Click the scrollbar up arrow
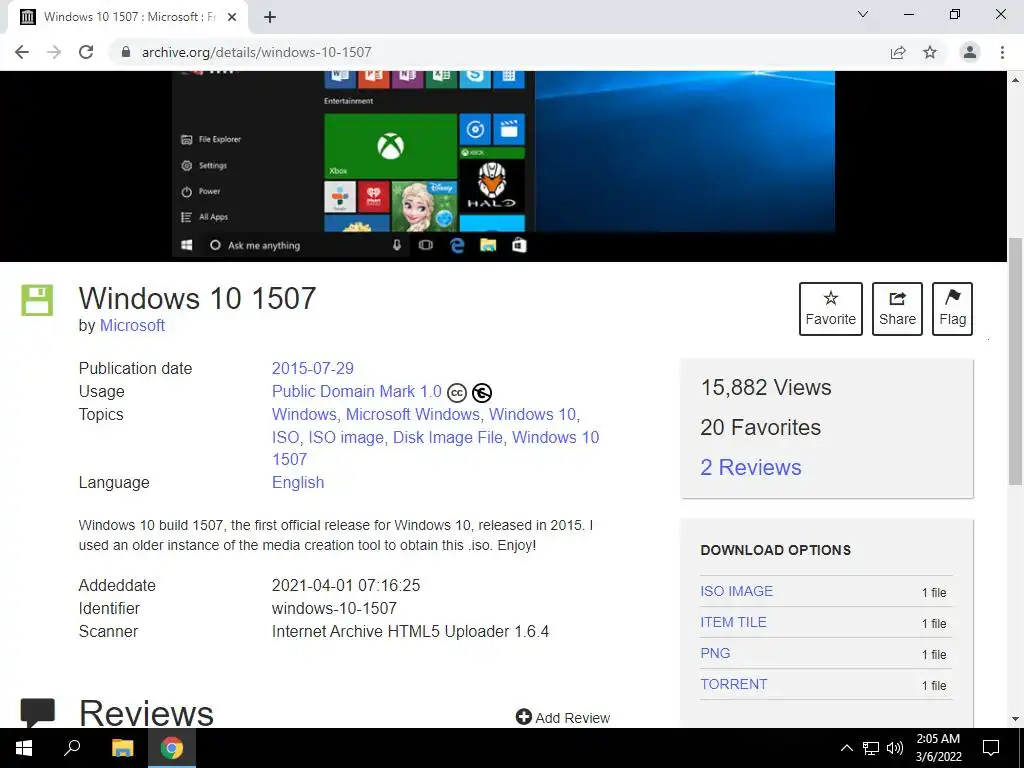The height and width of the screenshot is (768, 1024). pos(1015,80)
